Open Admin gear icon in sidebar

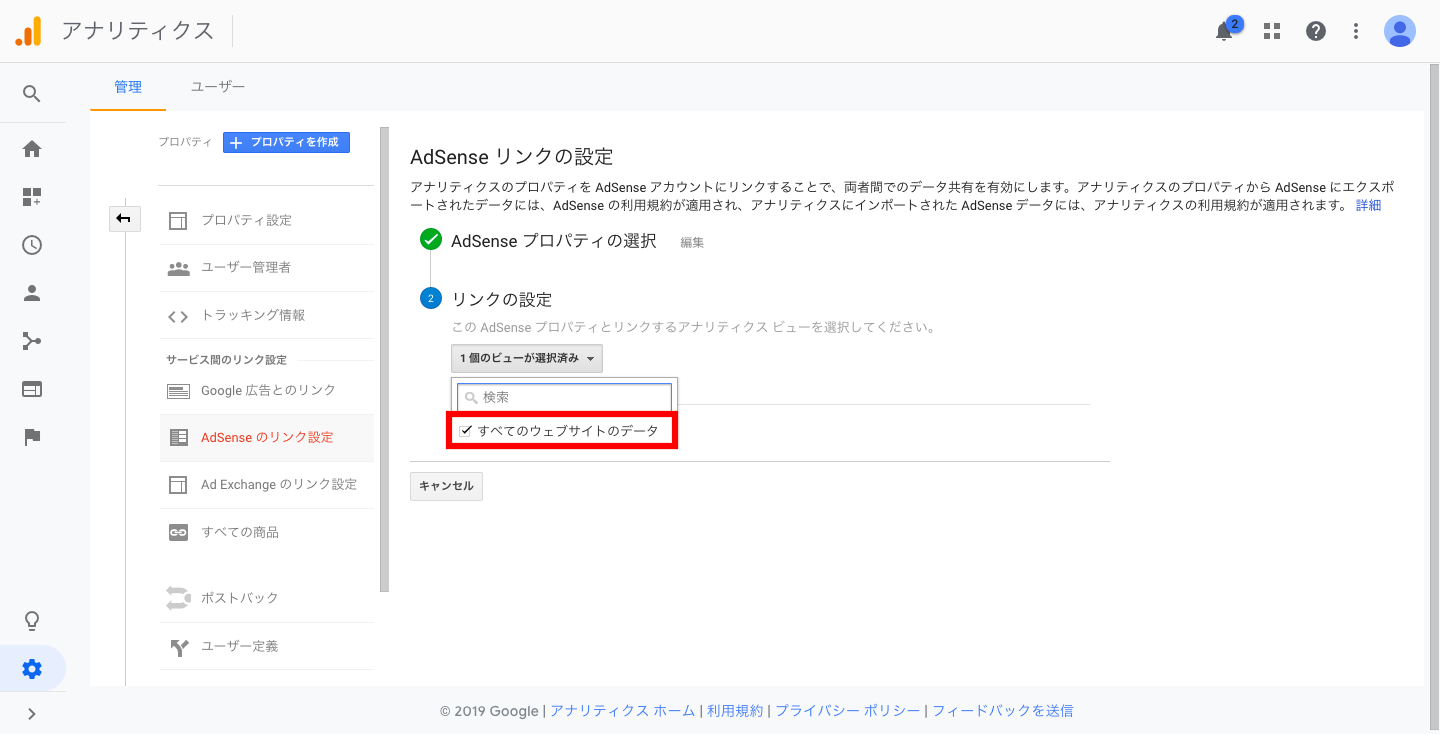point(32,669)
